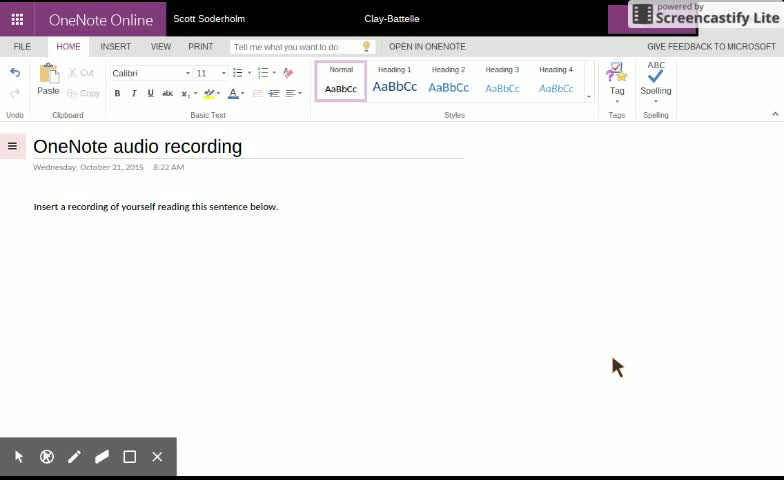The height and width of the screenshot is (480, 784).
Task: Open the app launcher grid
Action: [x=17, y=19]
